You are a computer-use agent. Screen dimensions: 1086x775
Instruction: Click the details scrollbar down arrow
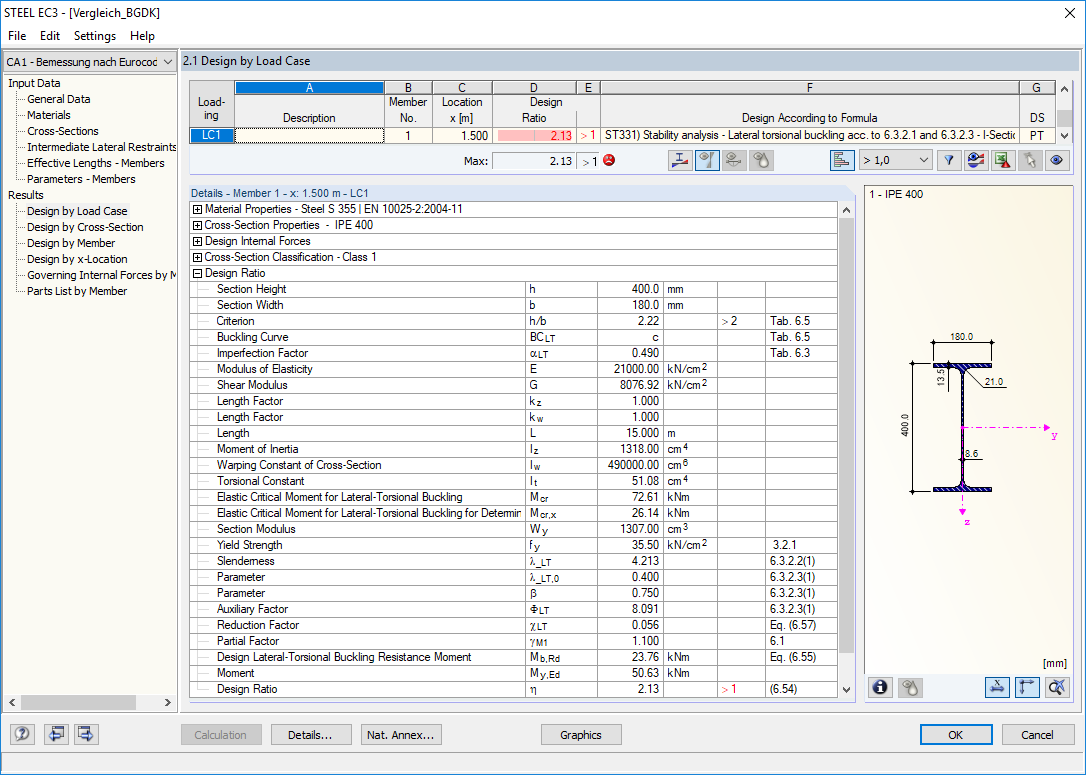(846, 689)
